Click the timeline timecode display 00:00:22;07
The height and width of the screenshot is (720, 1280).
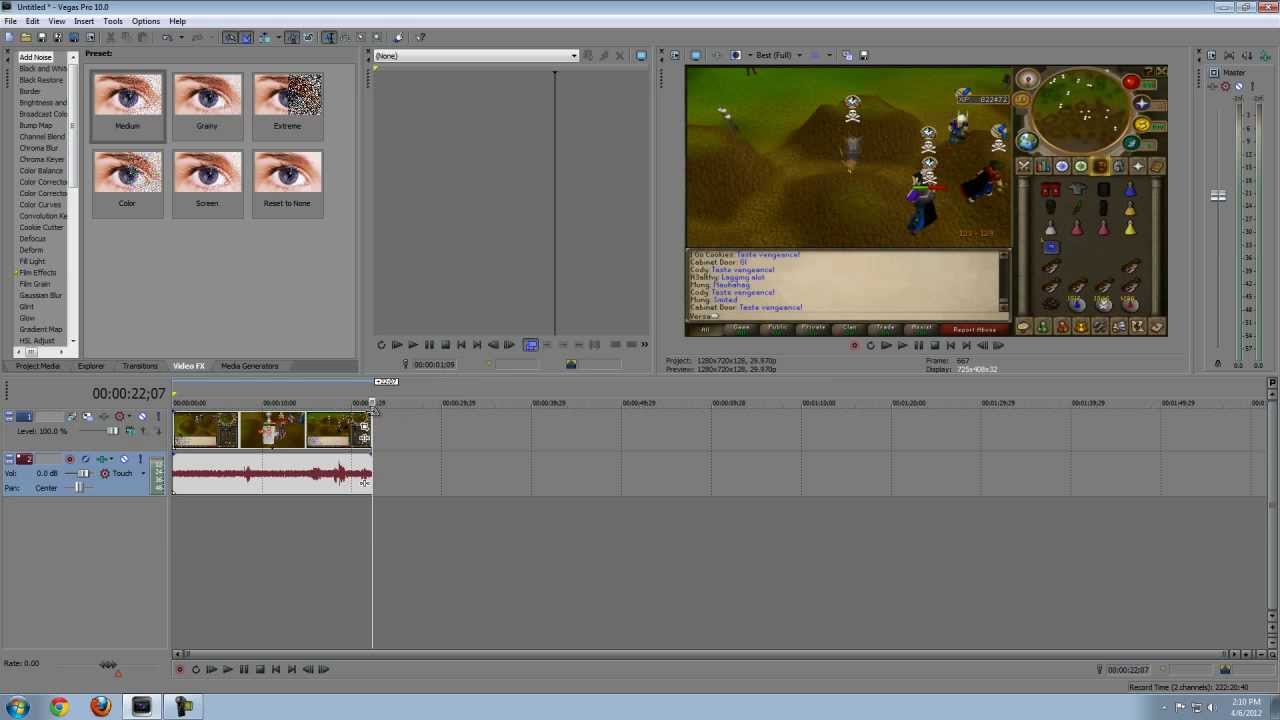point(129,394)
